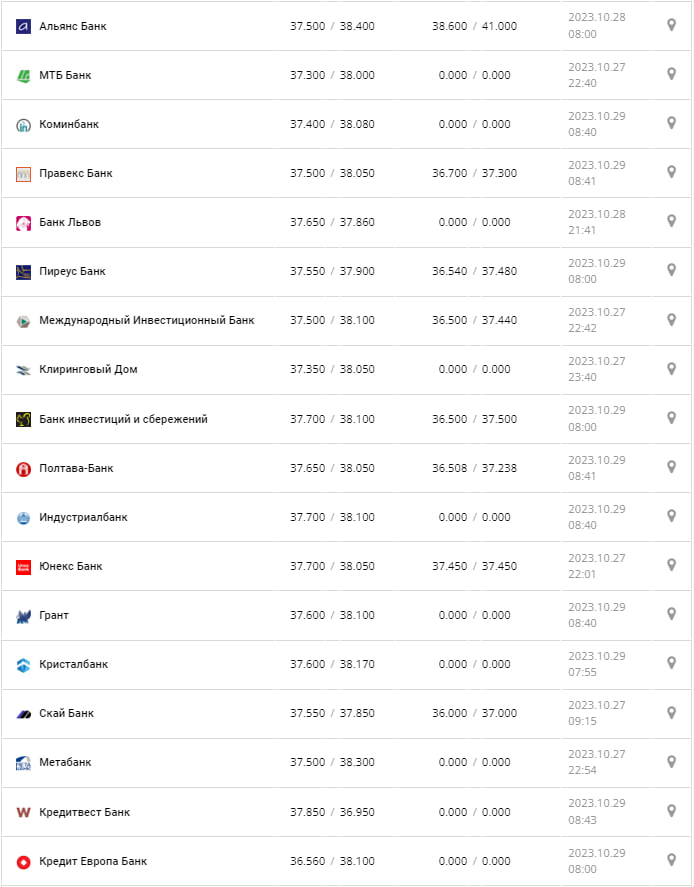Click the Правекс Банк logo icon
This screenshot has width=694, height=887.
click(x=24, y=174)
